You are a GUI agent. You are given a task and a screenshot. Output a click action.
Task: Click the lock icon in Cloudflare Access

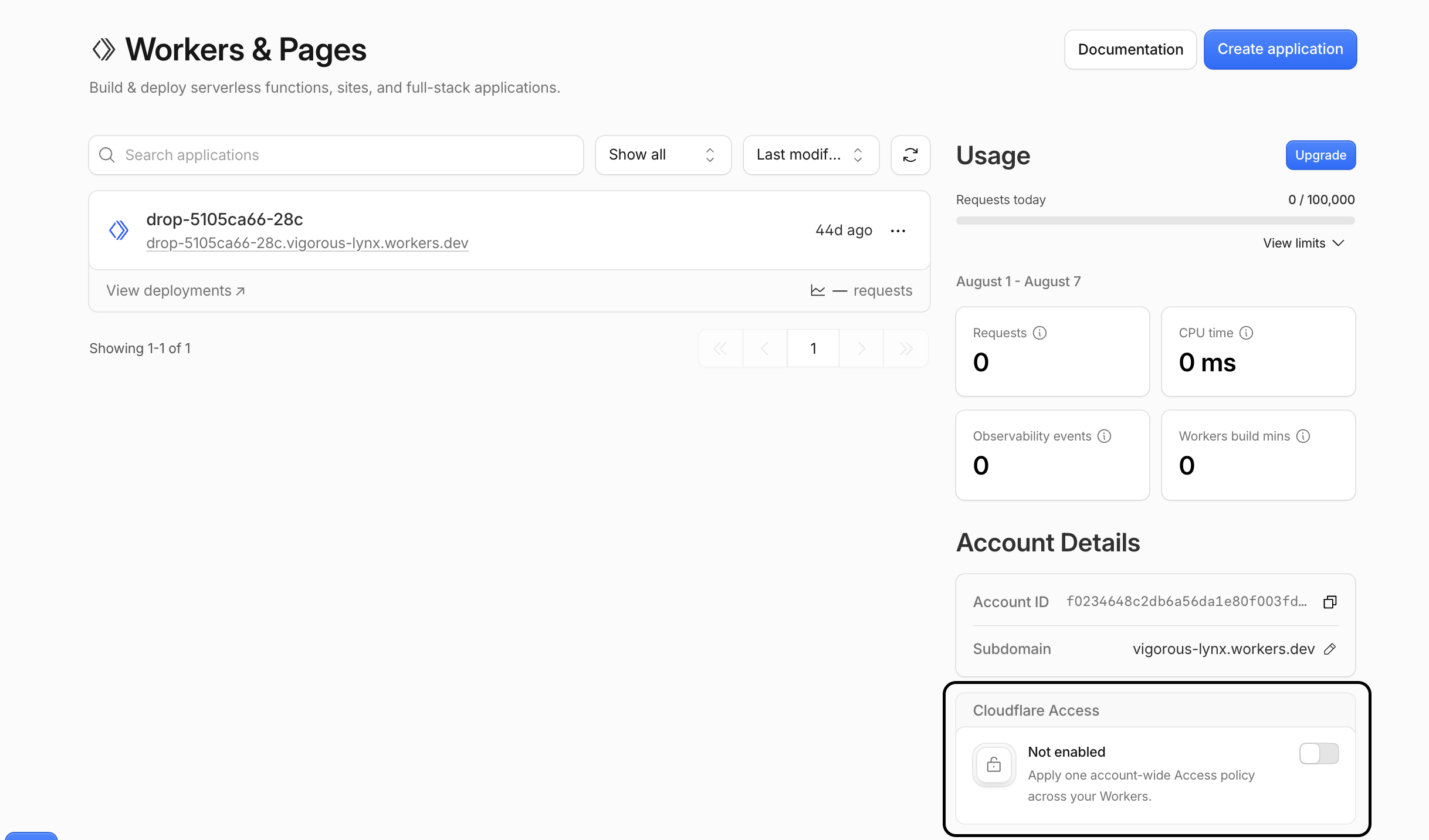tap(994, 765)
